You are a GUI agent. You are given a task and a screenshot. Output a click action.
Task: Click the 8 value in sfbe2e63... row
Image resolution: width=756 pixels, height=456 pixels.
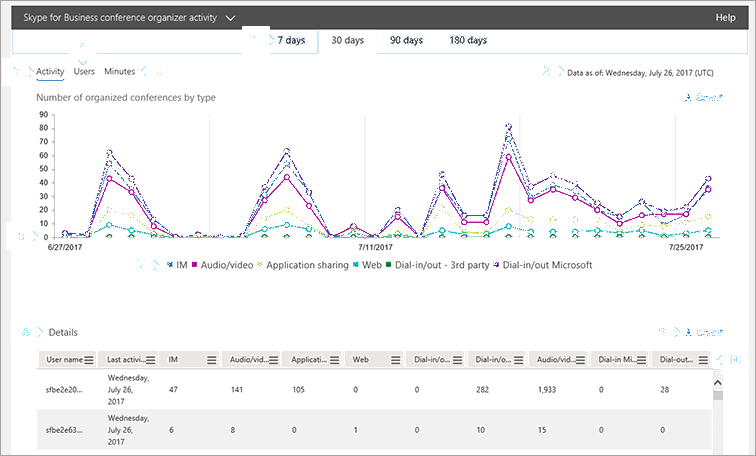pos(233,430)
